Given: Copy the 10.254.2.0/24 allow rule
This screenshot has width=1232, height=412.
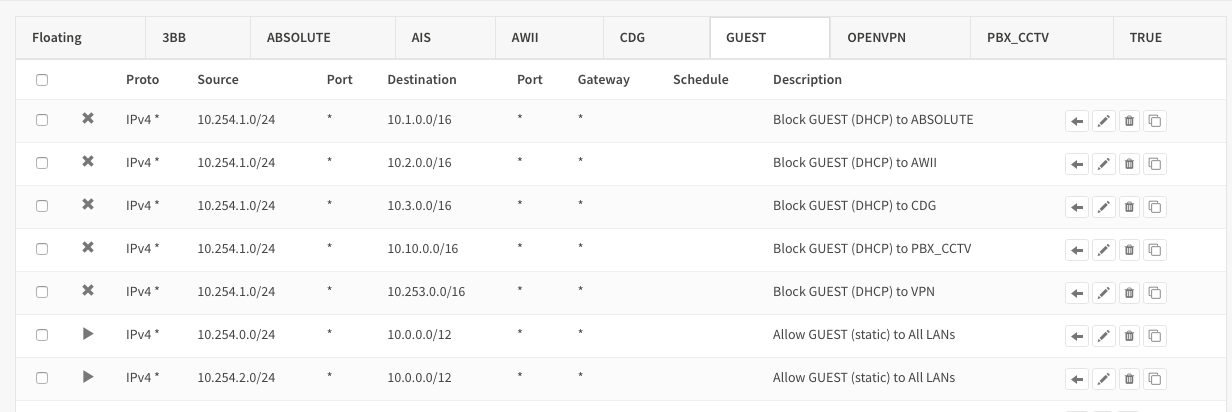Looking at the screenshot, I should tap(1155, 379).
